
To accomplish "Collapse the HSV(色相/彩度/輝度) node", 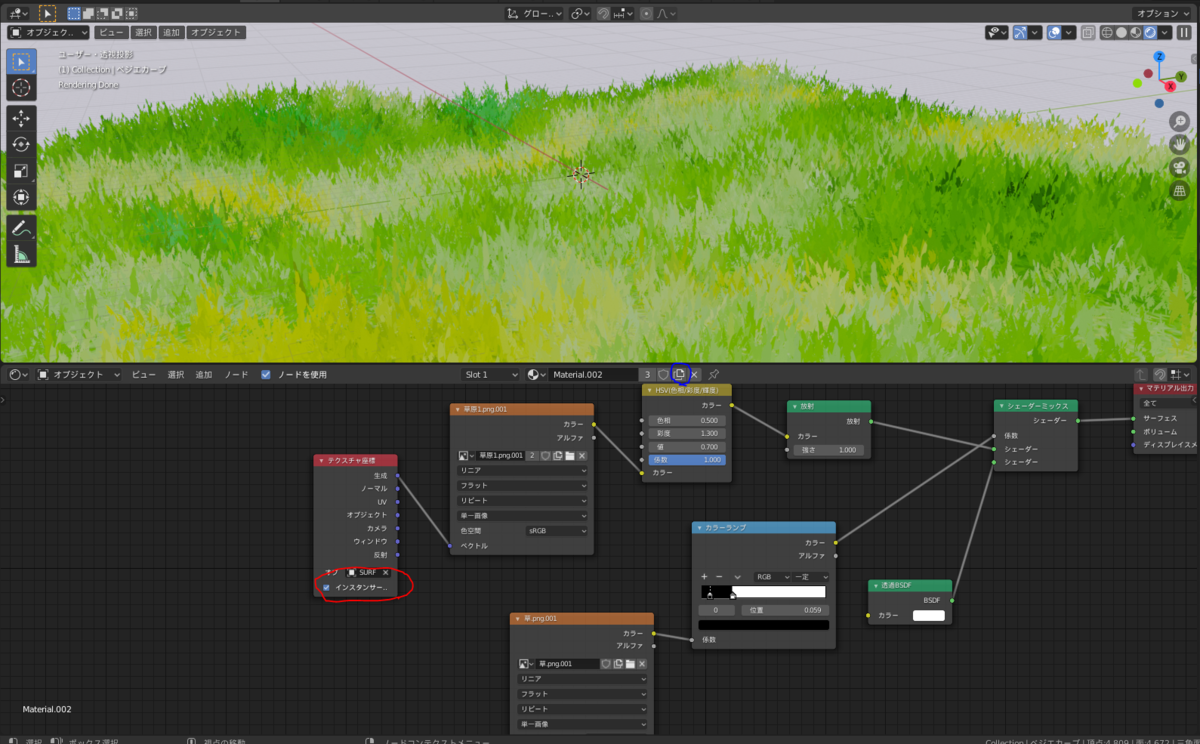I will point(649,390).
